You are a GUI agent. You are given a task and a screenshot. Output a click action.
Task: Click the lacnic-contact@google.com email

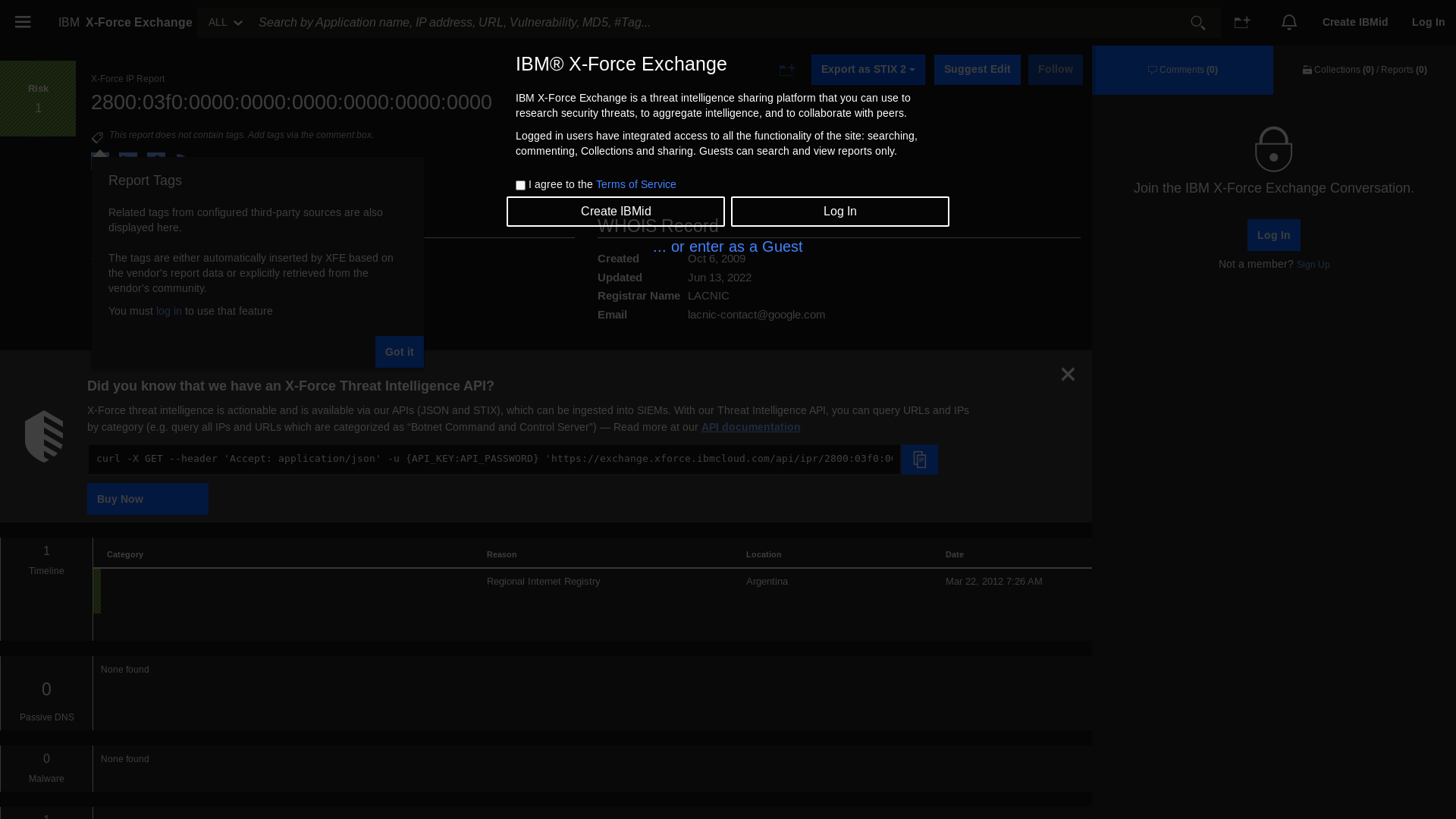tap(756, 315)
